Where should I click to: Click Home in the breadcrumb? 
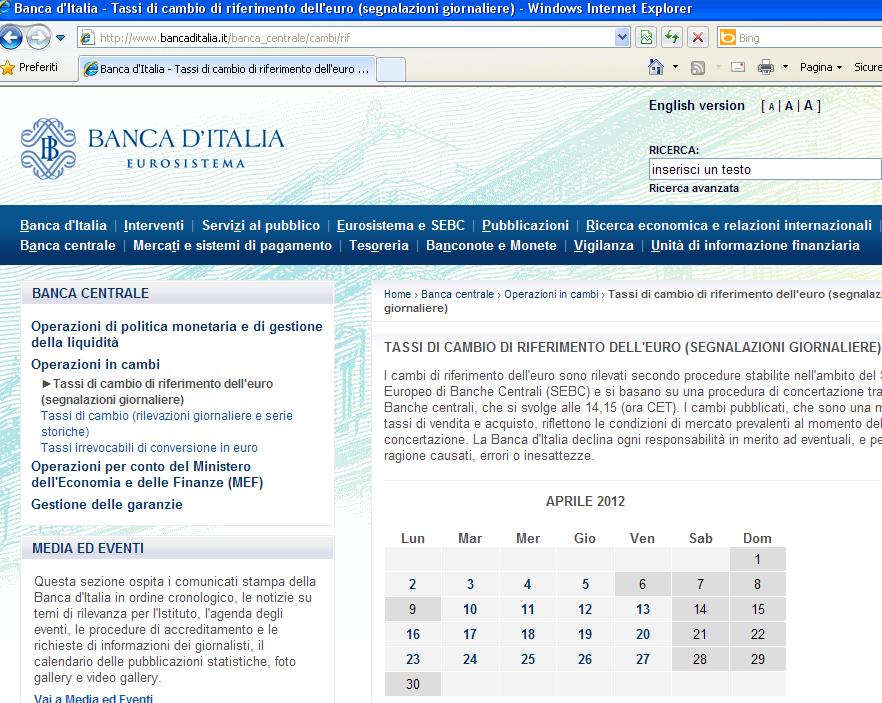click(397, 294)
